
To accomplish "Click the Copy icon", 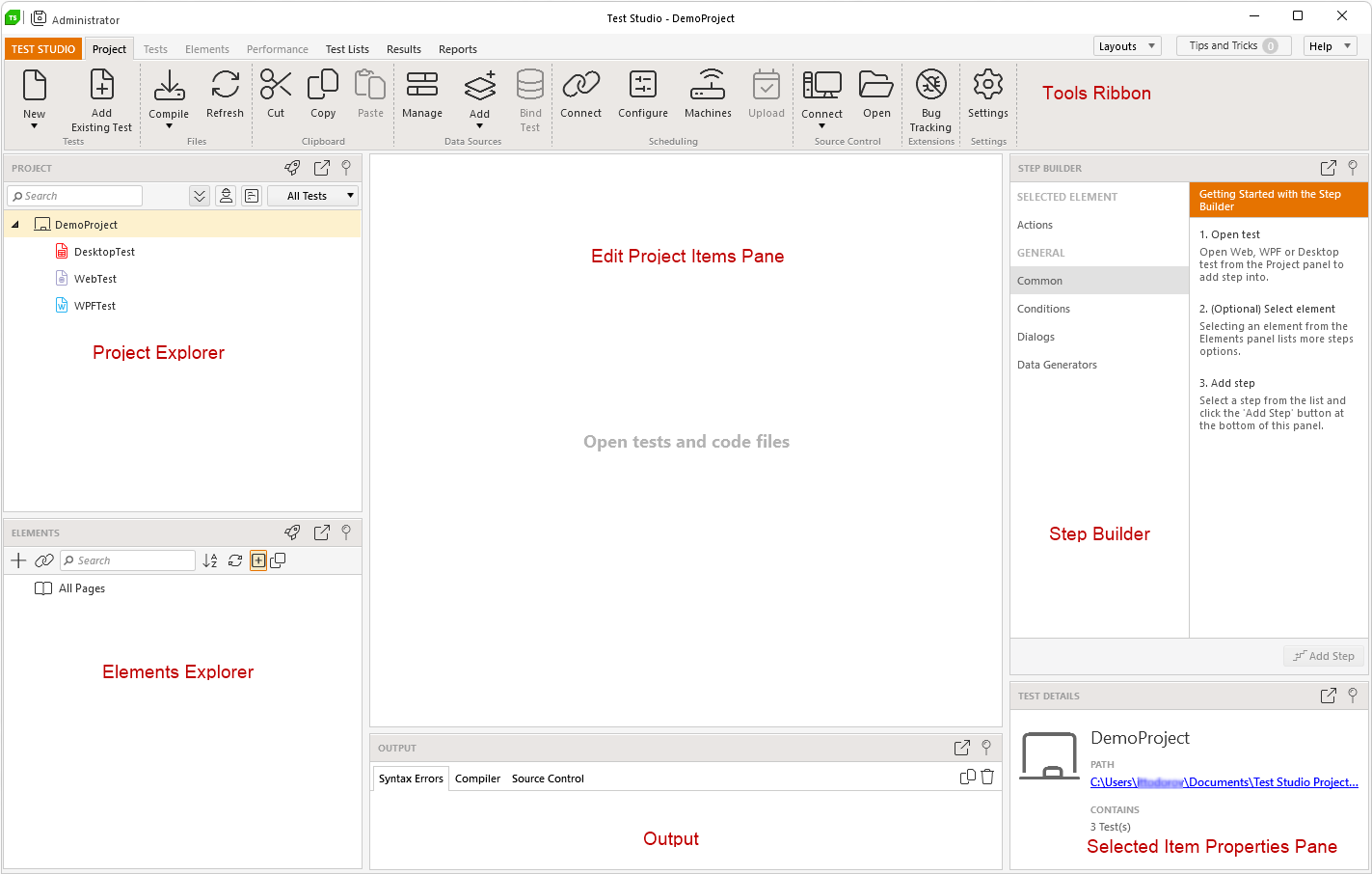I will 323,85.
